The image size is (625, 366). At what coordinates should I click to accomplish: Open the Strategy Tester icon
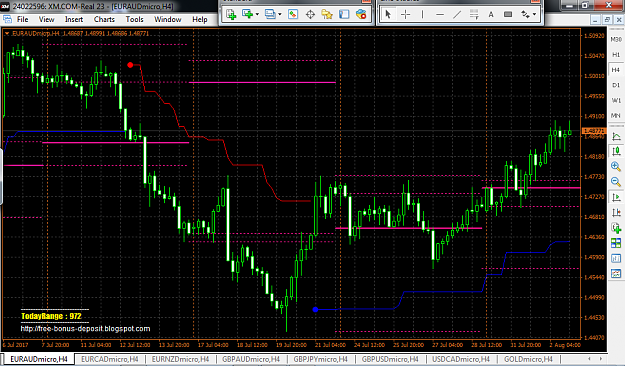tap(361, 14)
